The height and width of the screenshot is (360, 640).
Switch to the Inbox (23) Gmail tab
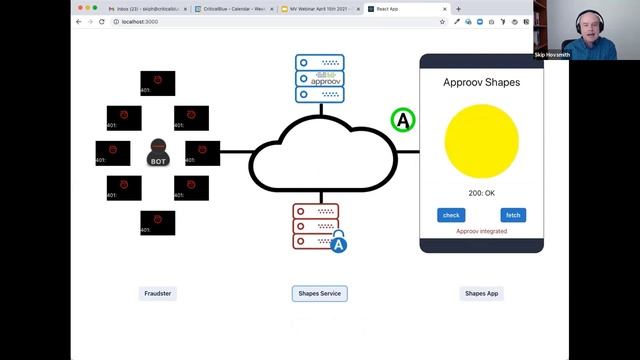(x=147, y=9)
